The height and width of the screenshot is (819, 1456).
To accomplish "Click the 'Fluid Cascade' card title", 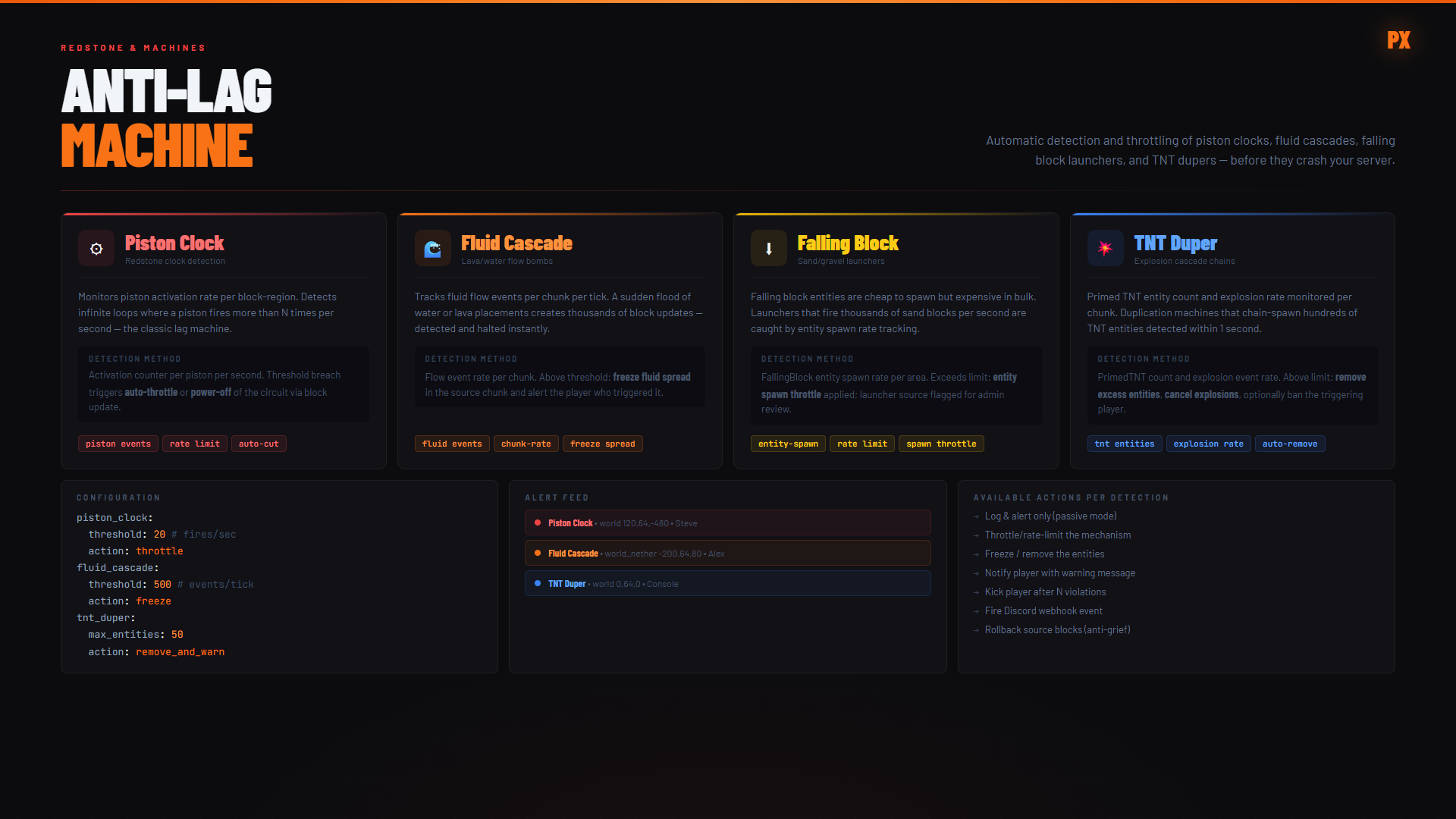I will tap(516, 243).
